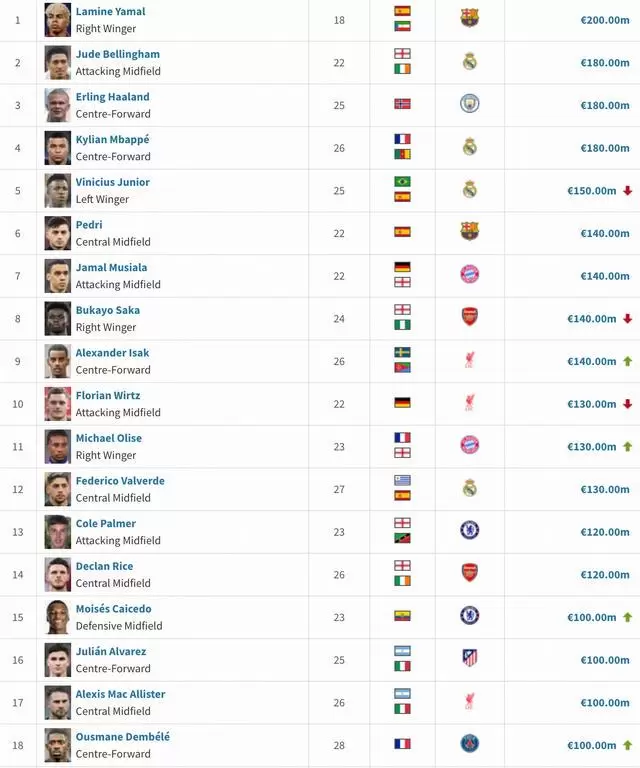Click Moisés Caicedo's player photo thumbnail
Image resolution: width=640 pixels, height=768 pixels.
tap(58, 617)
